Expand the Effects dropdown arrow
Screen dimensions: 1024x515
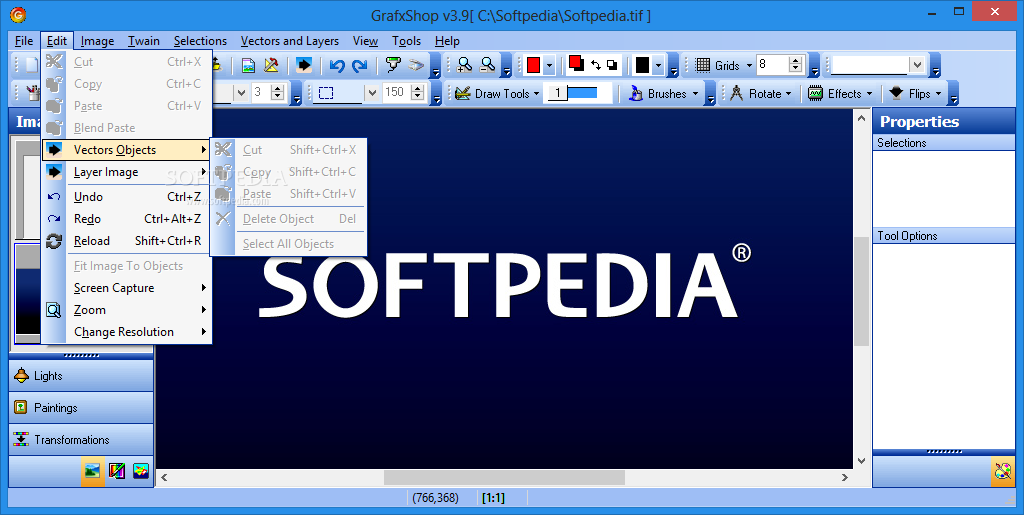coord(869,94)
